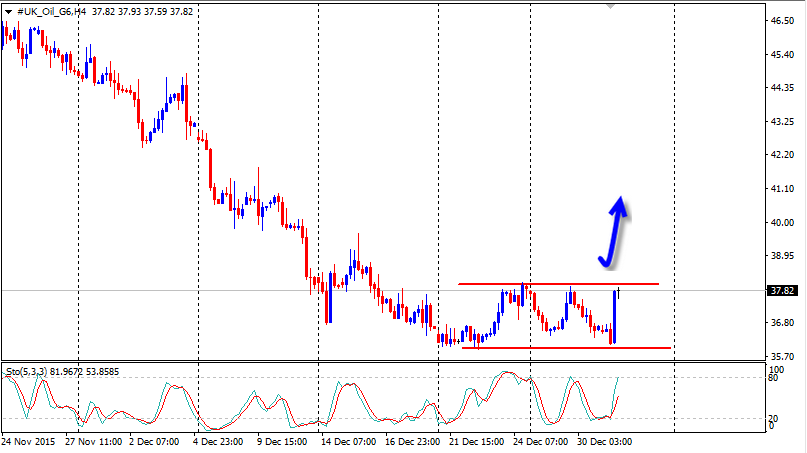The image size is (807, 453).
Task: Click the 42.20 price axis label
Action: click(x=782, y=155)
